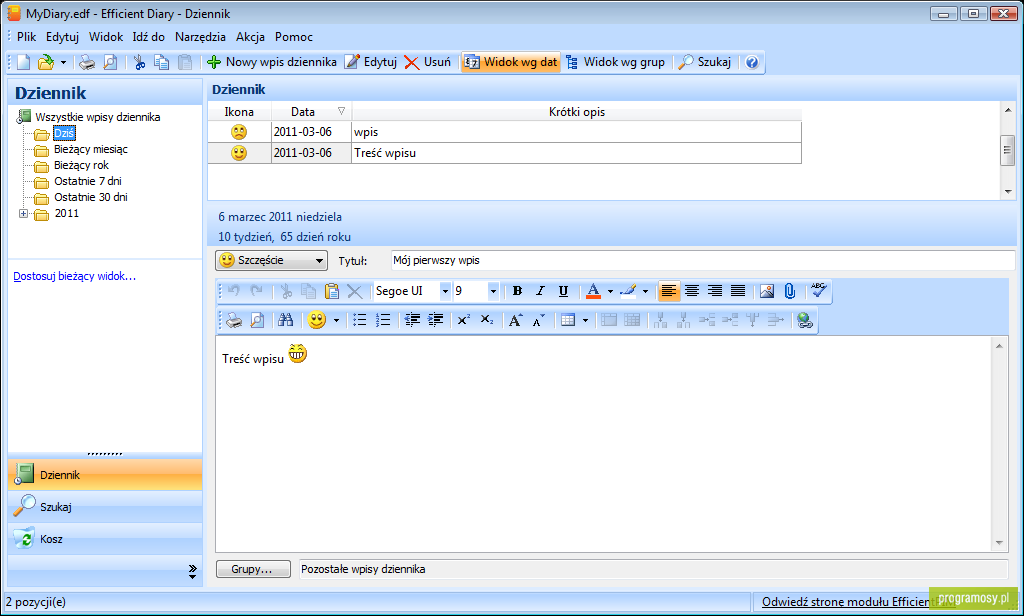Screen dimensions: 1024x616
Task: Toggle bold formatting
Action: click(x=517, y=291)
